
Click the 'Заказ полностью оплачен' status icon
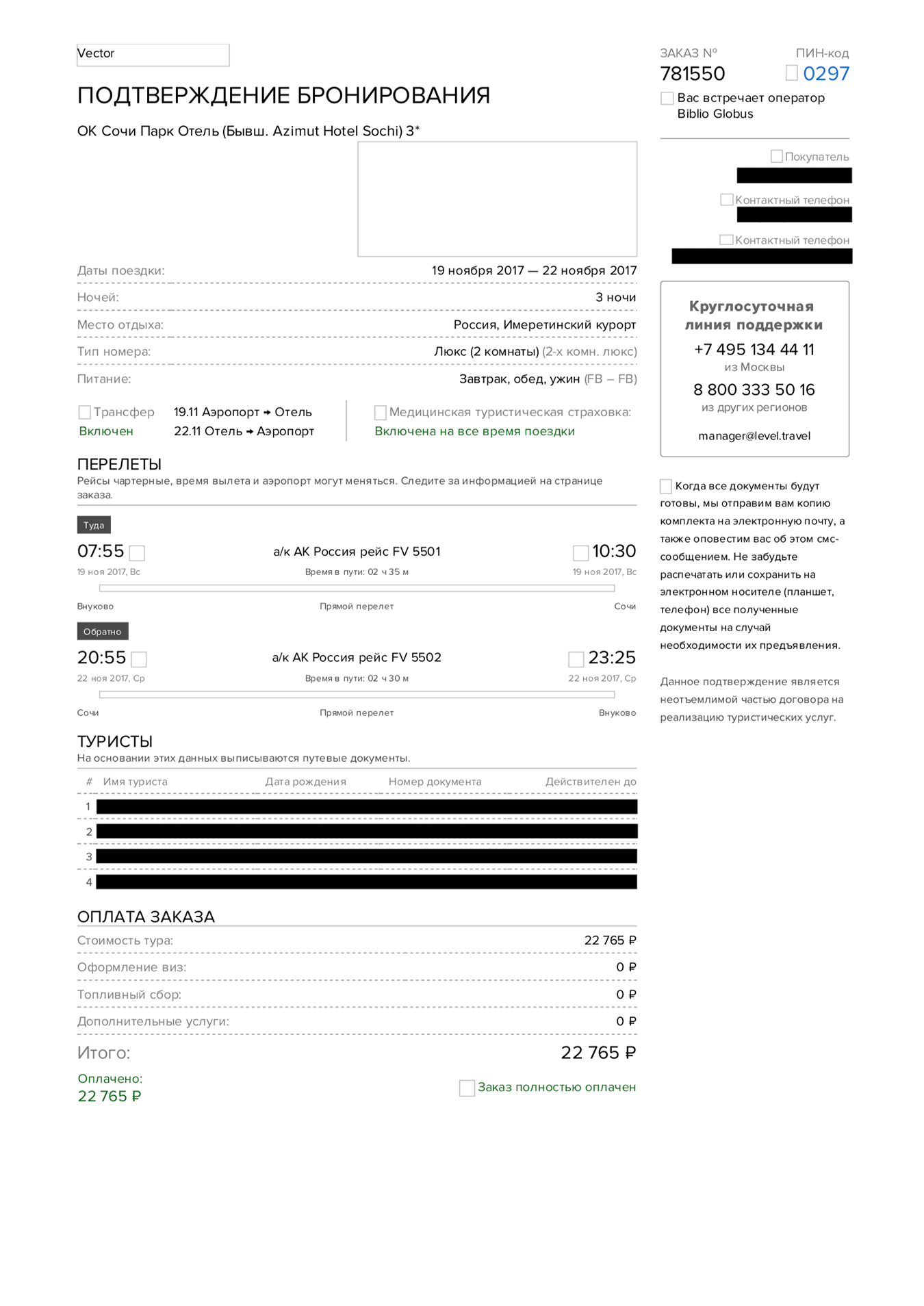click(467, 1088)
